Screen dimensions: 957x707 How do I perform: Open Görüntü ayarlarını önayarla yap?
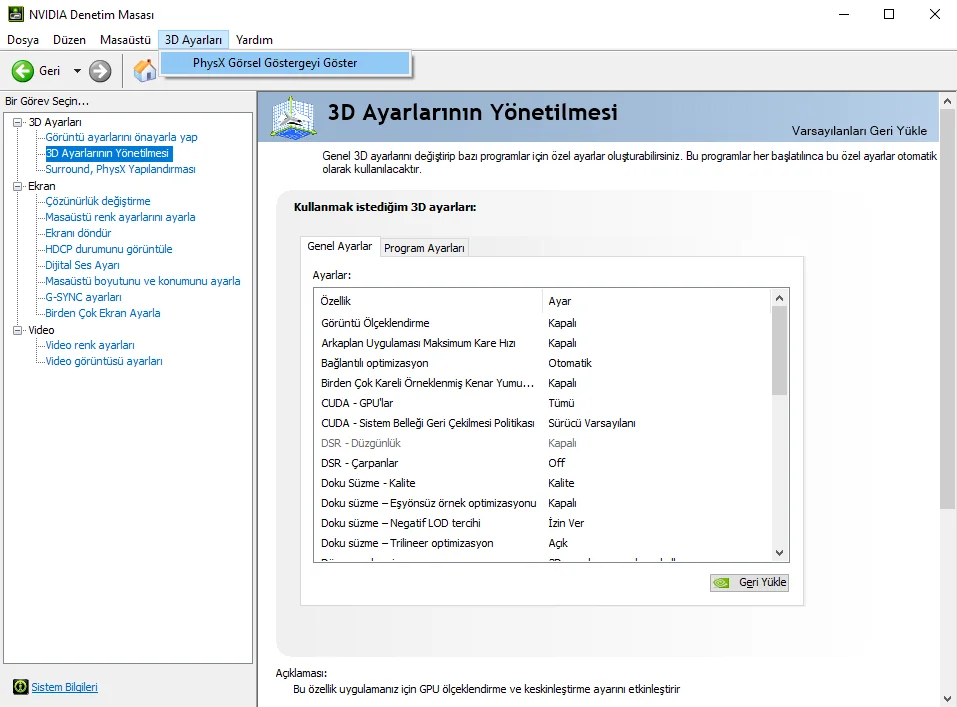[x=121, y=137]
